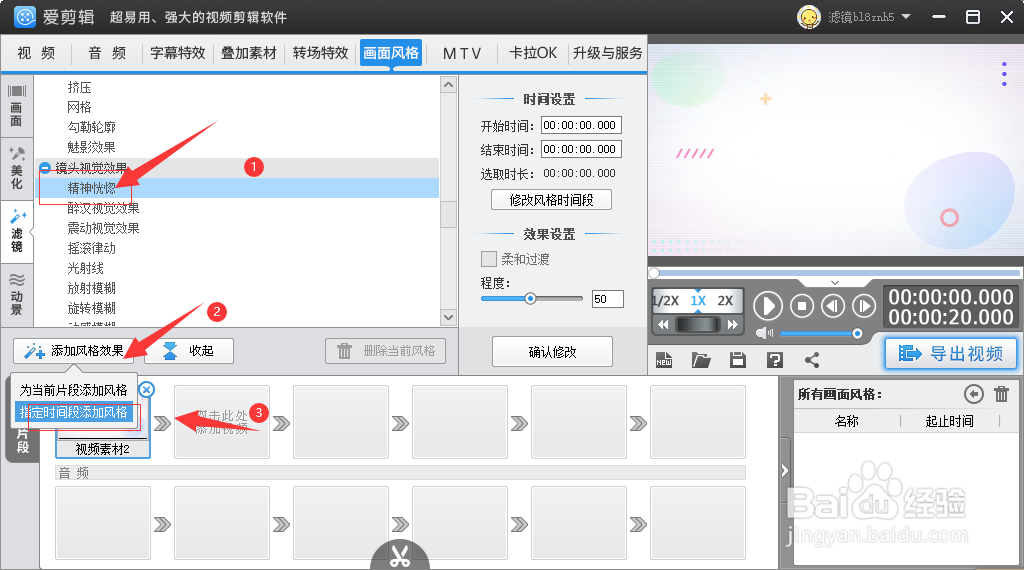Image resolution: width=1024 pixels, height=570 pixels.
Task: Stop the video playback
Action: [x=802, y=306]
